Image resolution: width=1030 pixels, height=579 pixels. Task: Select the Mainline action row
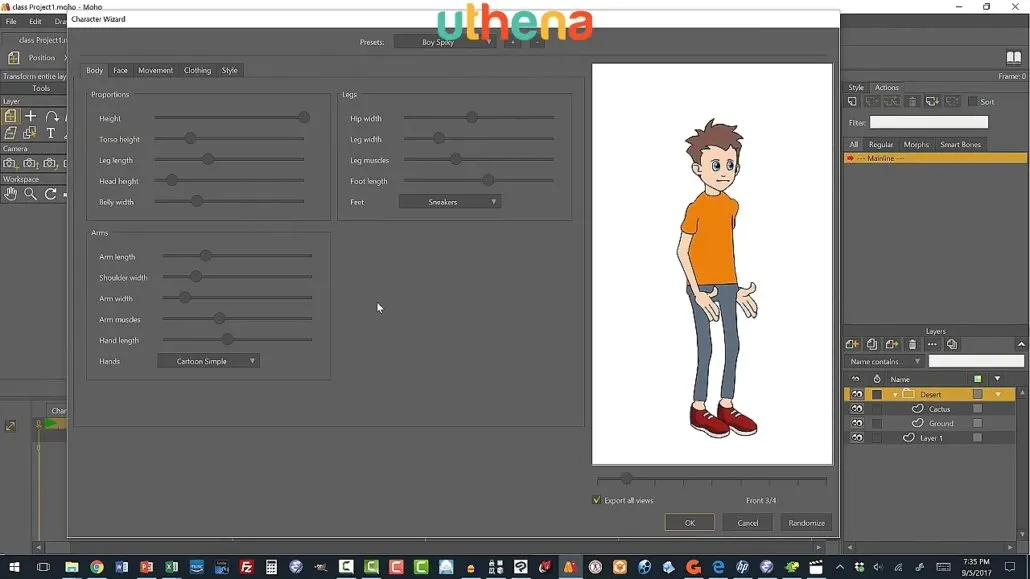(935, 158)
